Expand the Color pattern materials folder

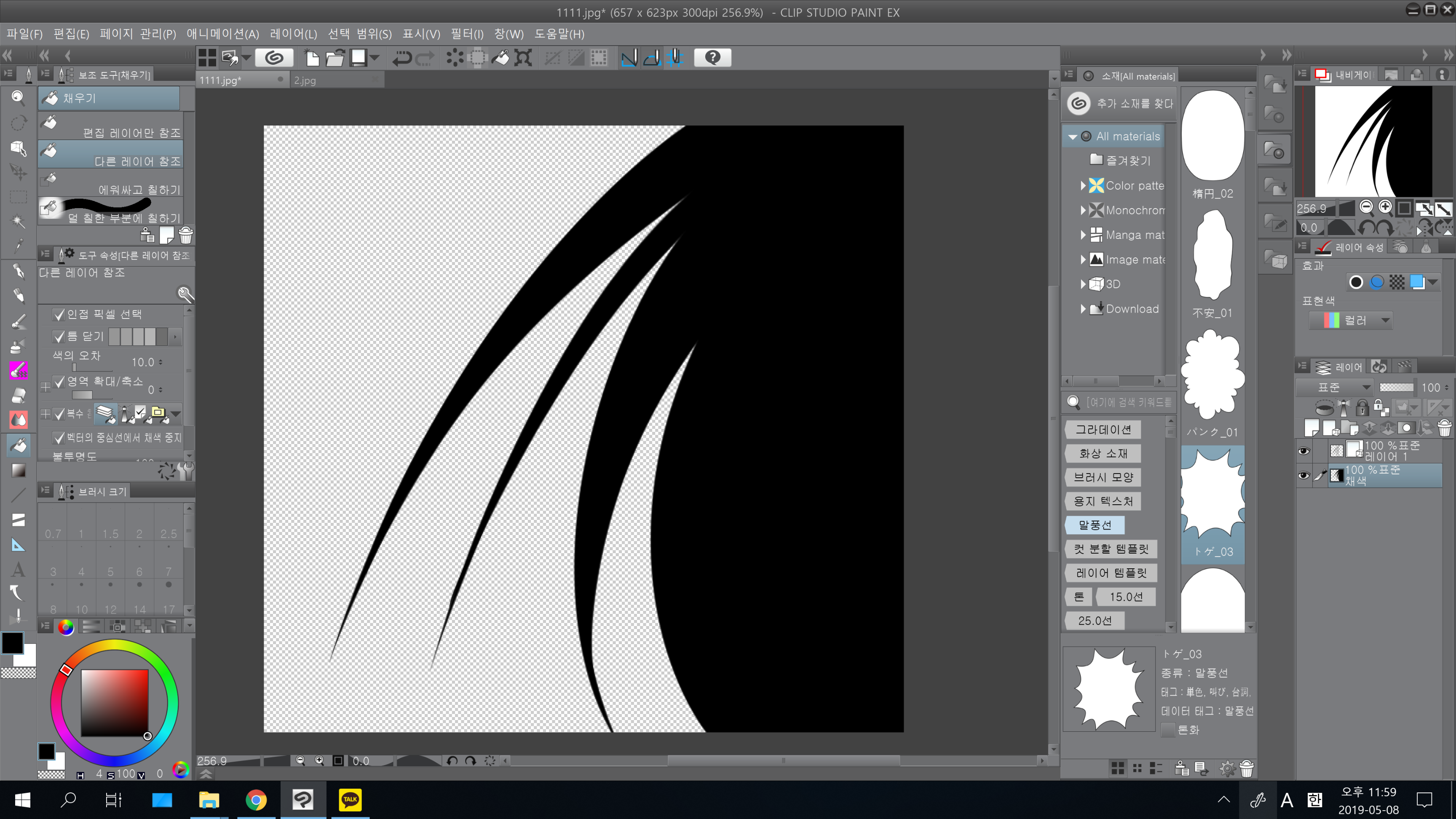pyautogui.click(x=1082, y=185)
